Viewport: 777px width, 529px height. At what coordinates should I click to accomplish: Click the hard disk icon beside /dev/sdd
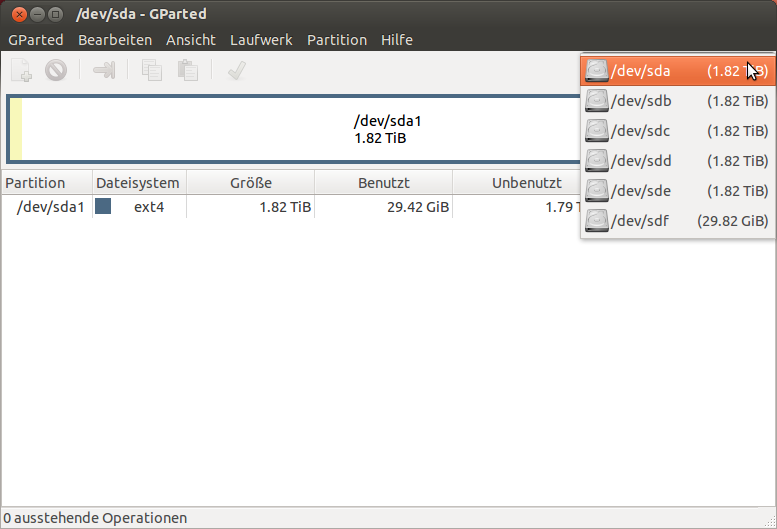pyautogui.click(x=597, y=160)
